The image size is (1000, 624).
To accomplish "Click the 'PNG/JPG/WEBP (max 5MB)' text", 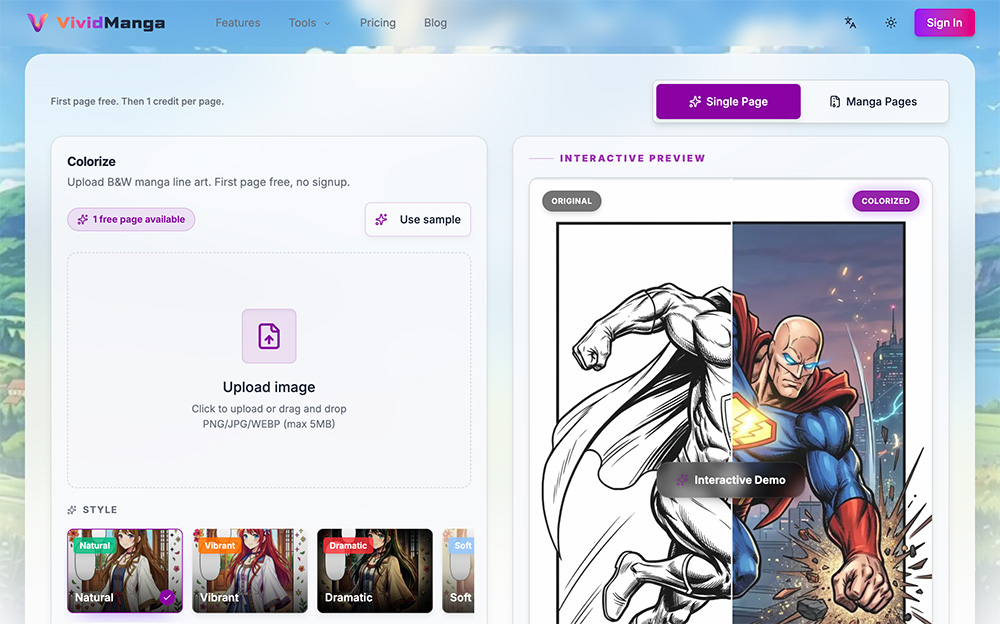I will coord(268,424).
